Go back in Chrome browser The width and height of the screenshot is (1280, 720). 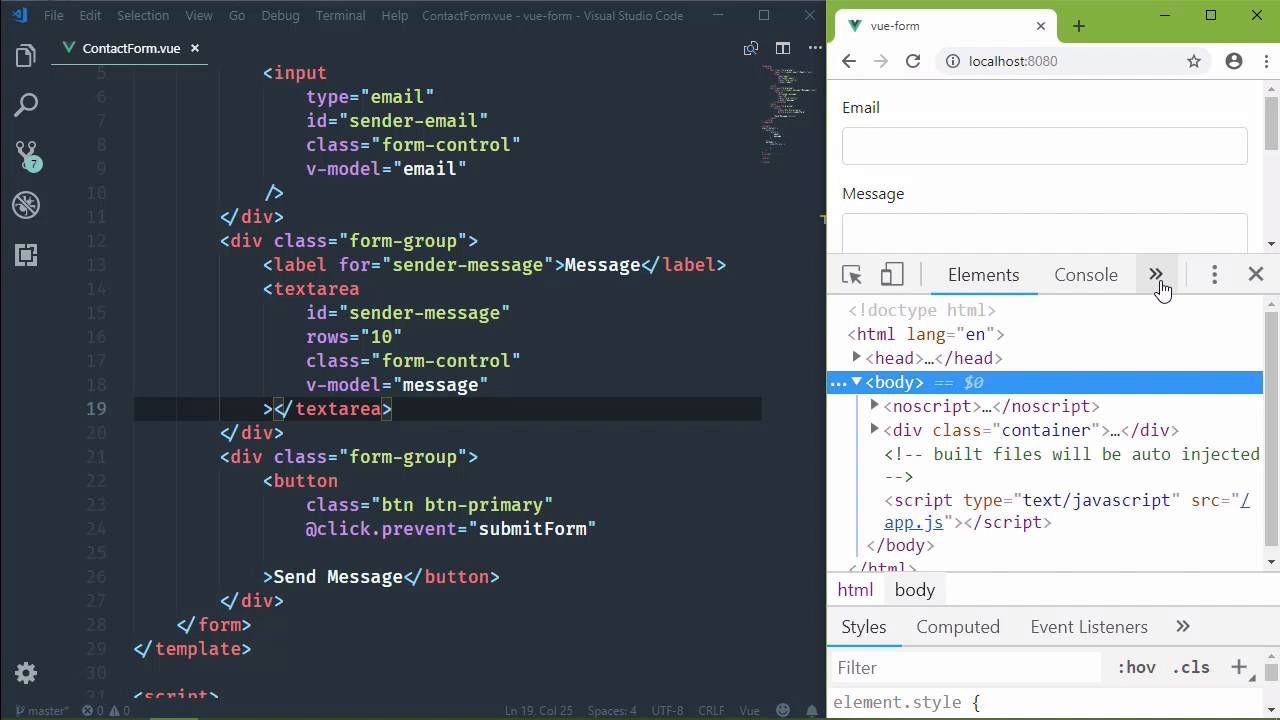coord(849,61)
